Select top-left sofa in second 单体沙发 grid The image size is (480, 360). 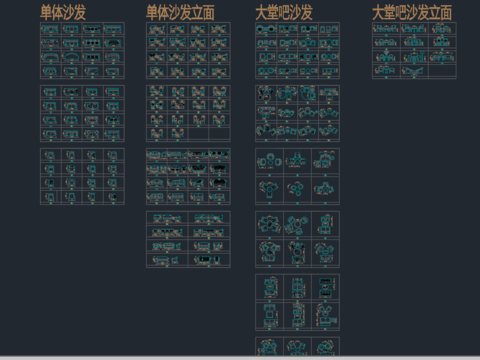click(x=51, y=92)
